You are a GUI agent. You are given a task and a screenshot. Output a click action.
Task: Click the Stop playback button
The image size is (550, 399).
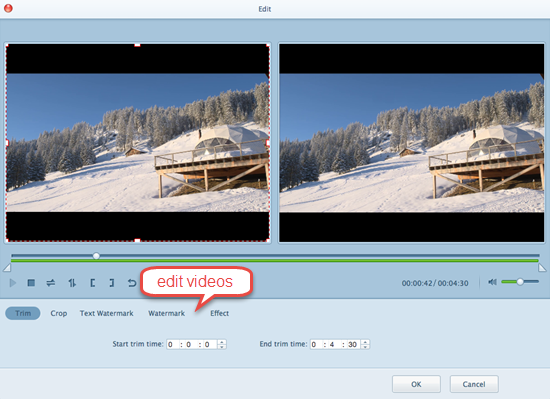click(31, 283)
